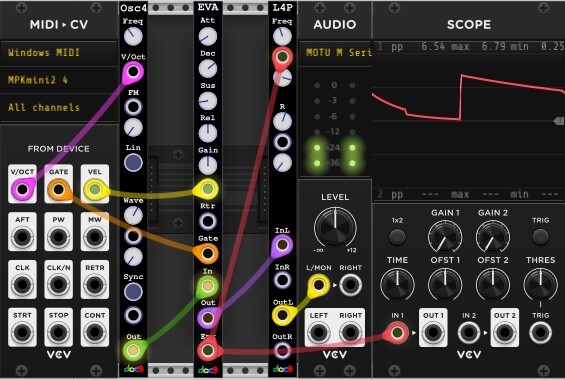
Task: Click the AFT output jack on MIDI-CV
Action: (x=22, y=237)
